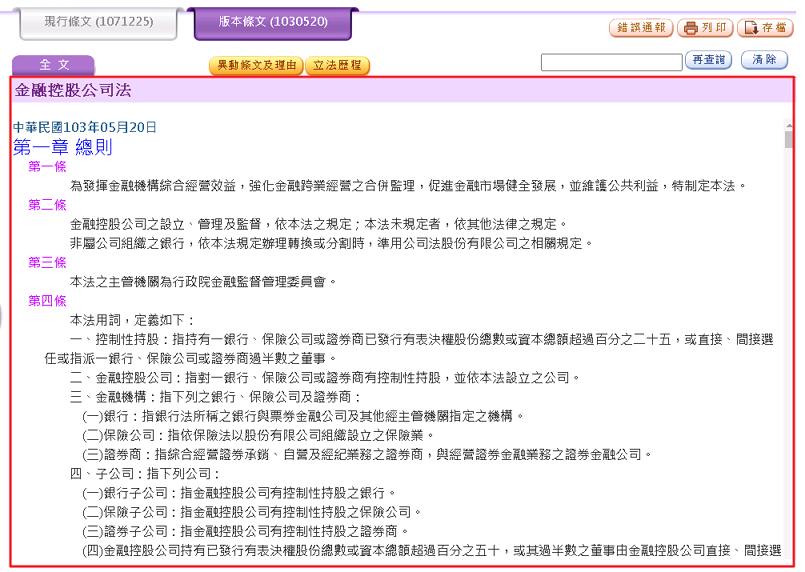Open the 現行條文 (1071225) tab

click(96, 21)
